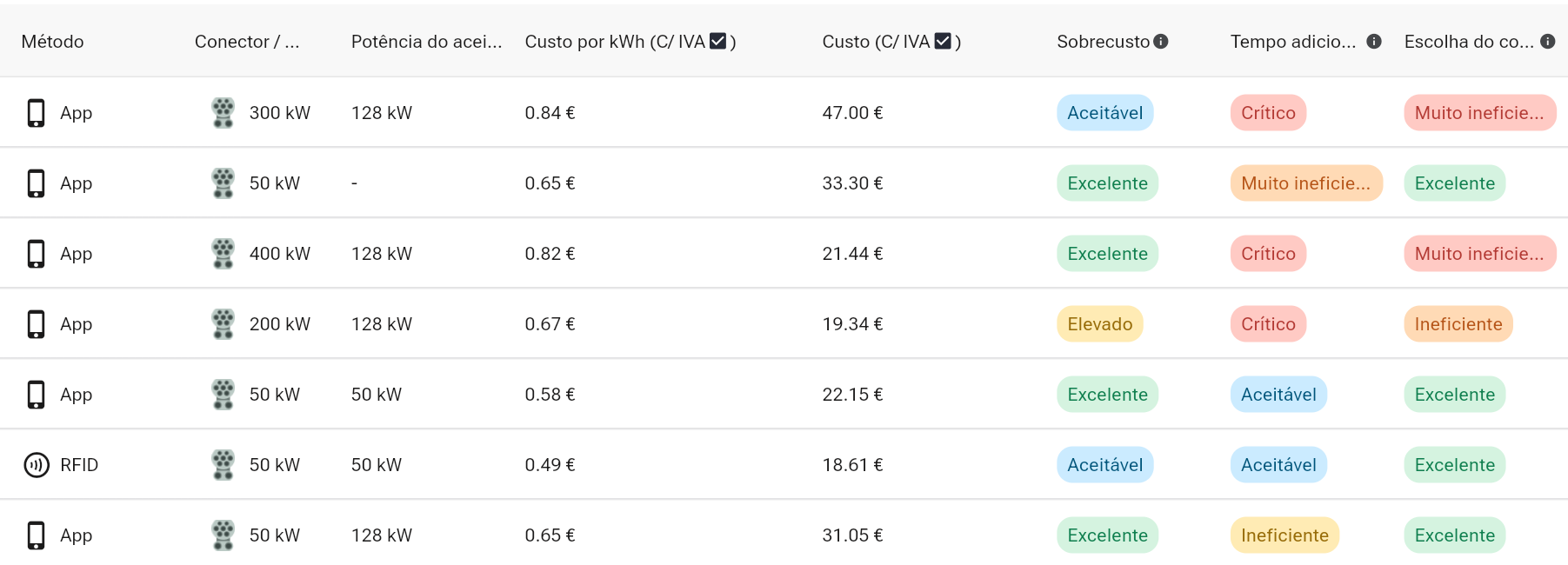Sort by the Método column header

click(53, 42)
